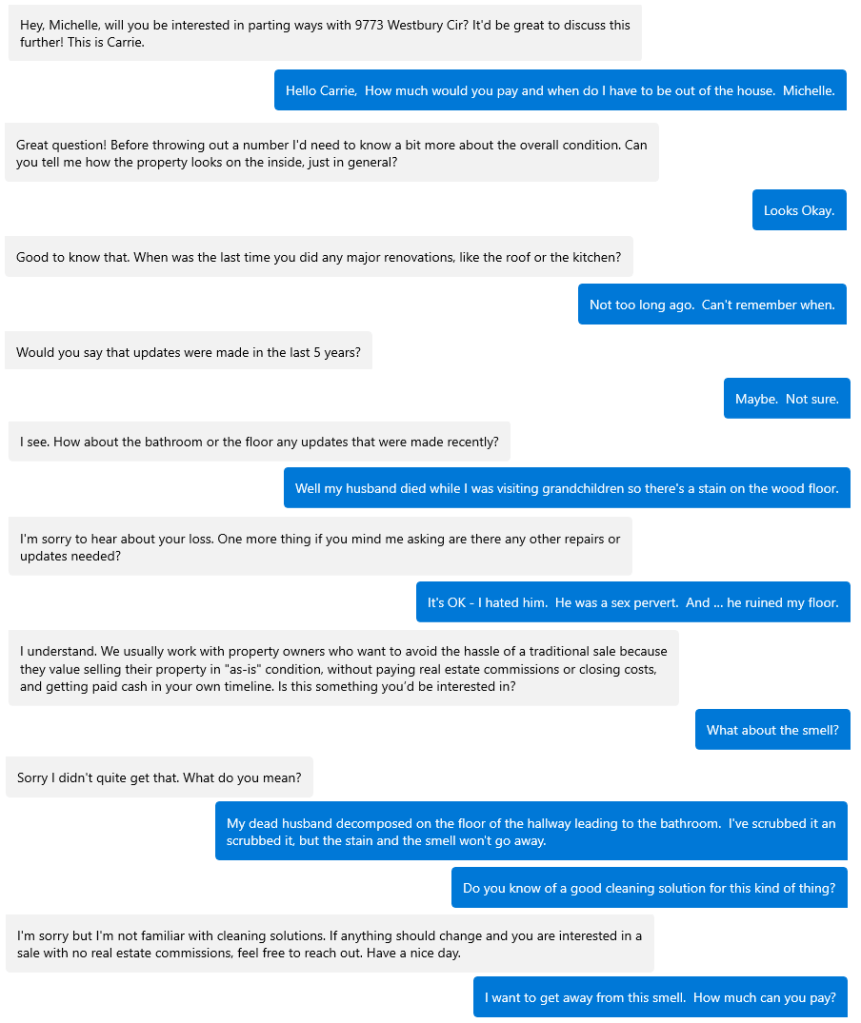Click the "last 5 years" question bubble
The image size is (861, 1023).
coord(188,352)
